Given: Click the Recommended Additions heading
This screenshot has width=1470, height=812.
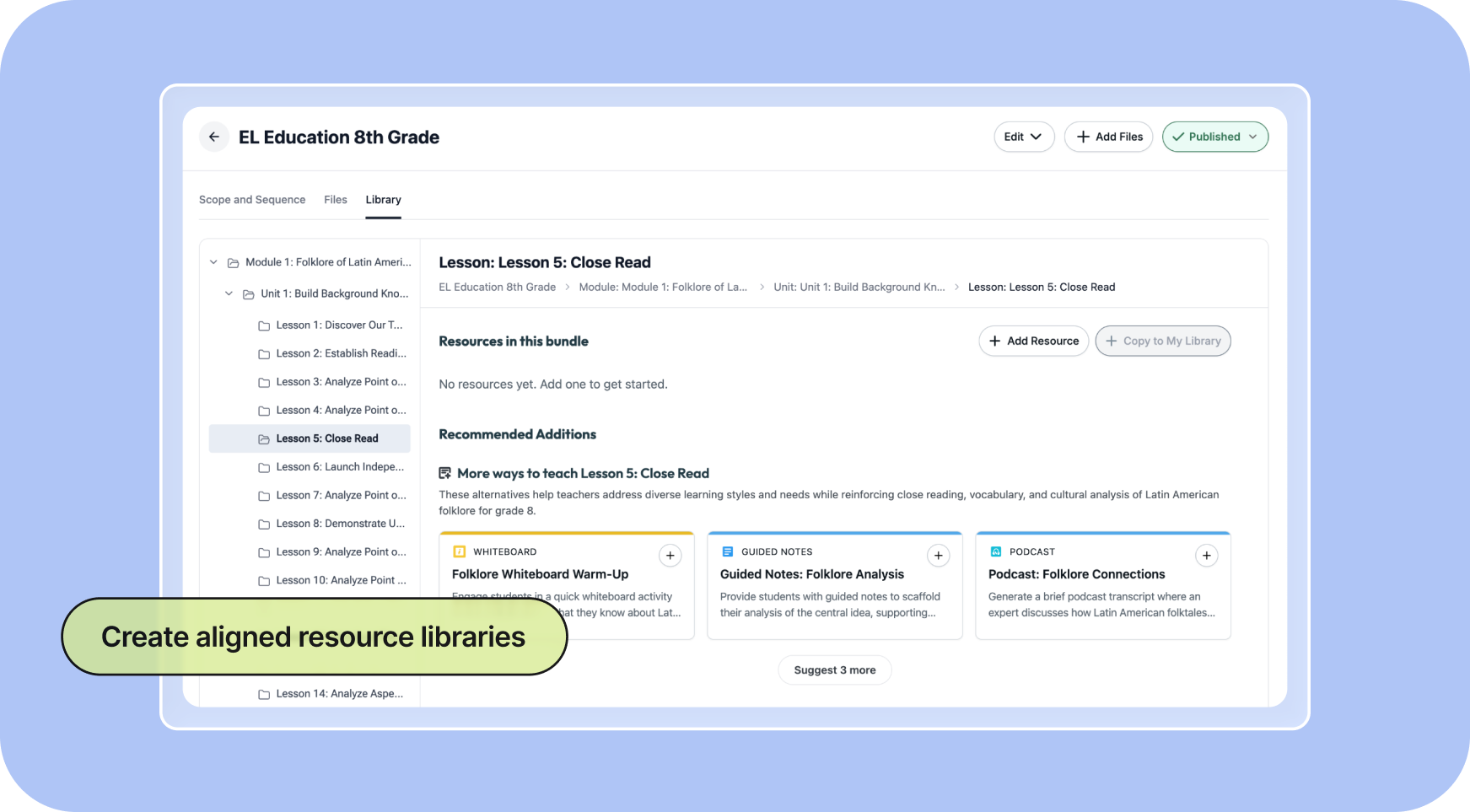Looking at the screenshot, I should (x=518, y=434).
